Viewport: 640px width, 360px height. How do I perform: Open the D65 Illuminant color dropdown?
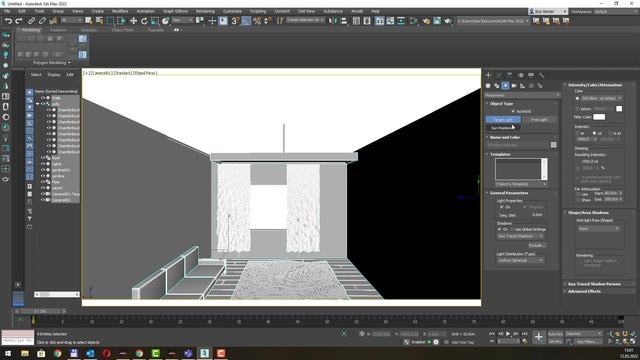602,98
